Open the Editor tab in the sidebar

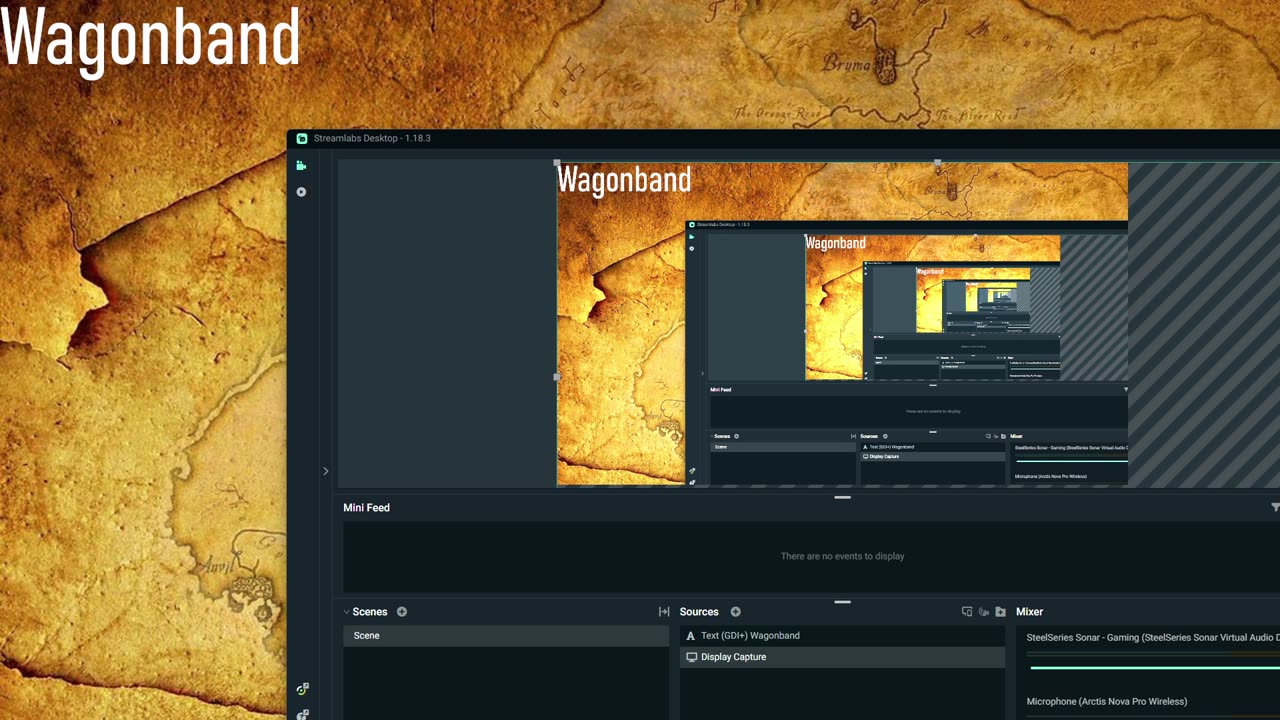click(x=301, y=166)
